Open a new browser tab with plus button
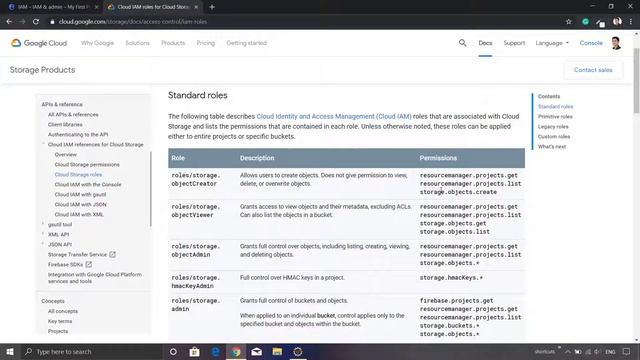The image size is (640, 360). [x=212, y=7]
